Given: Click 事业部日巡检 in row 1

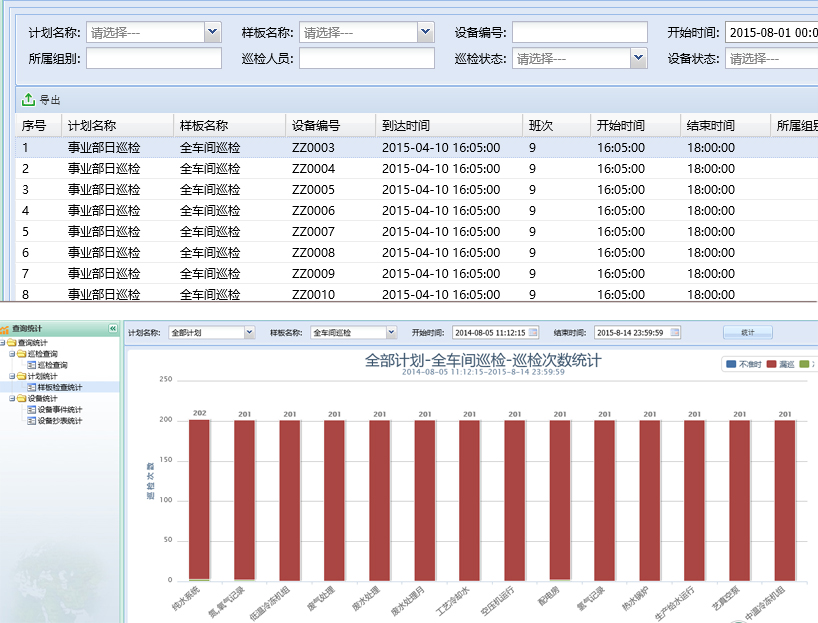Looking at the screenshot, I should [104, 148].
